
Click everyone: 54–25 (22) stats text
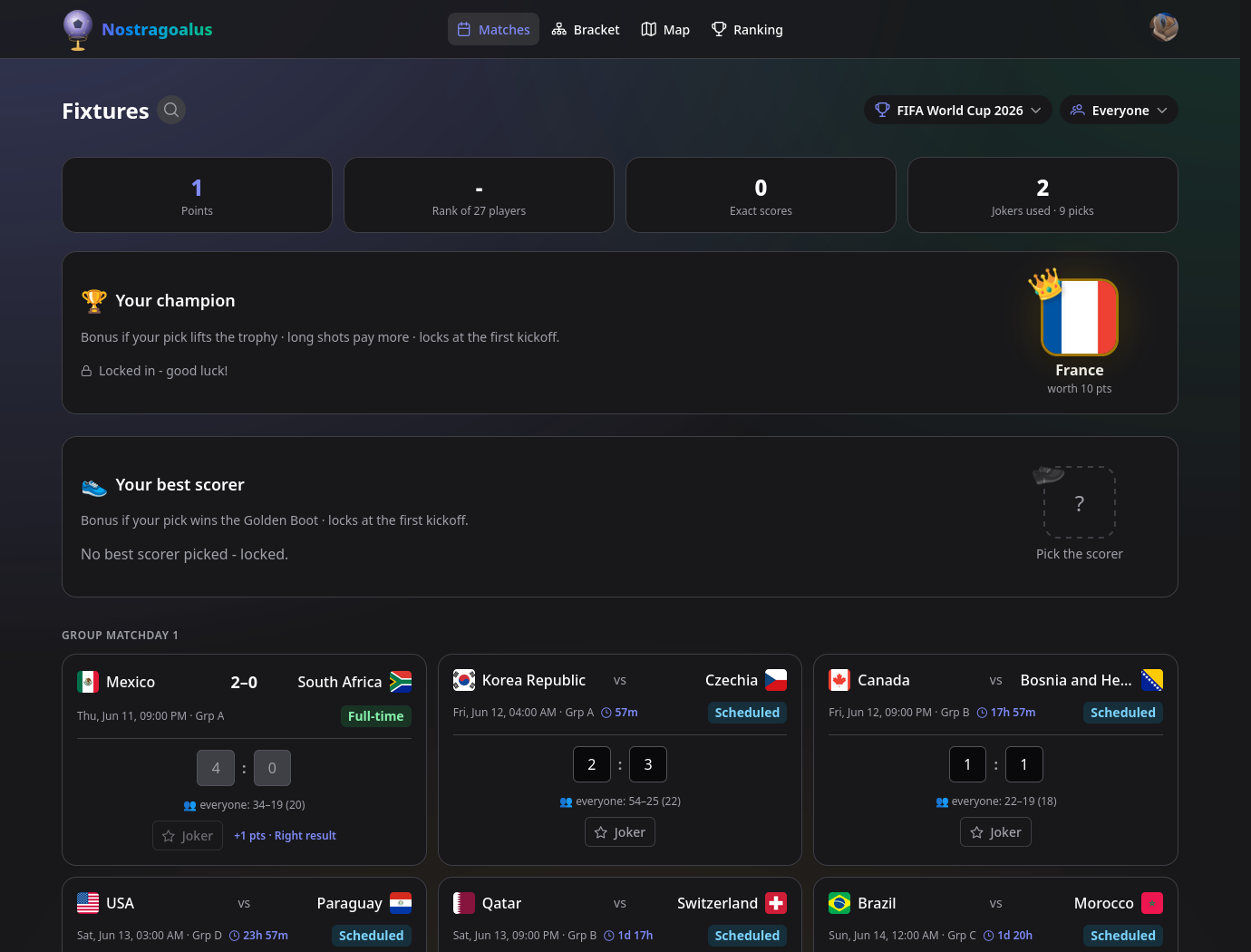(x=620, y=801)
